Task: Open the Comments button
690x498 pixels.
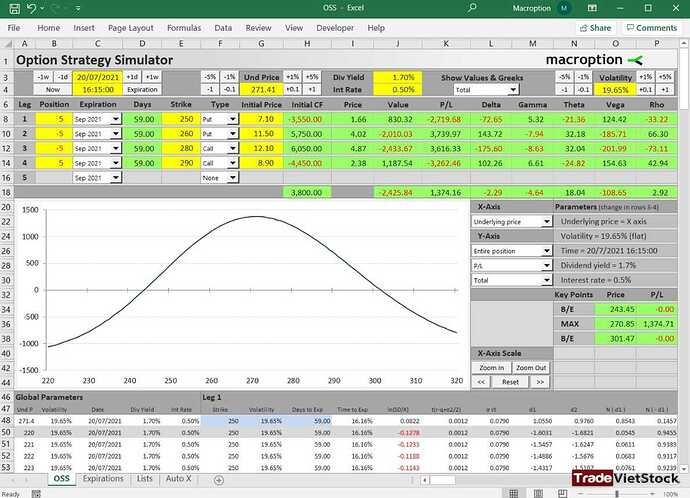Action: (x=652, y=28)
